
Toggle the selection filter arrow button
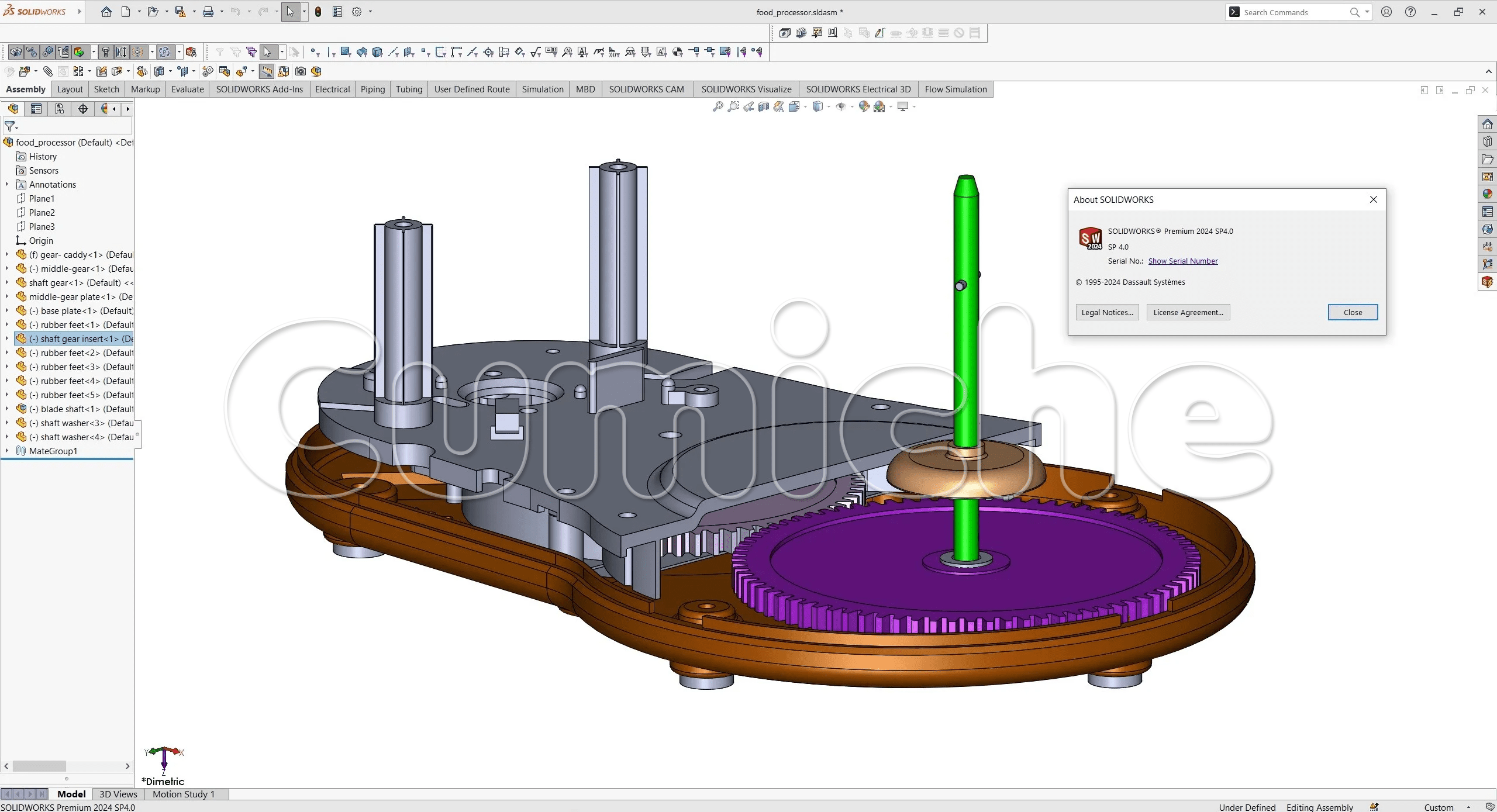click(x=267, y=52)
